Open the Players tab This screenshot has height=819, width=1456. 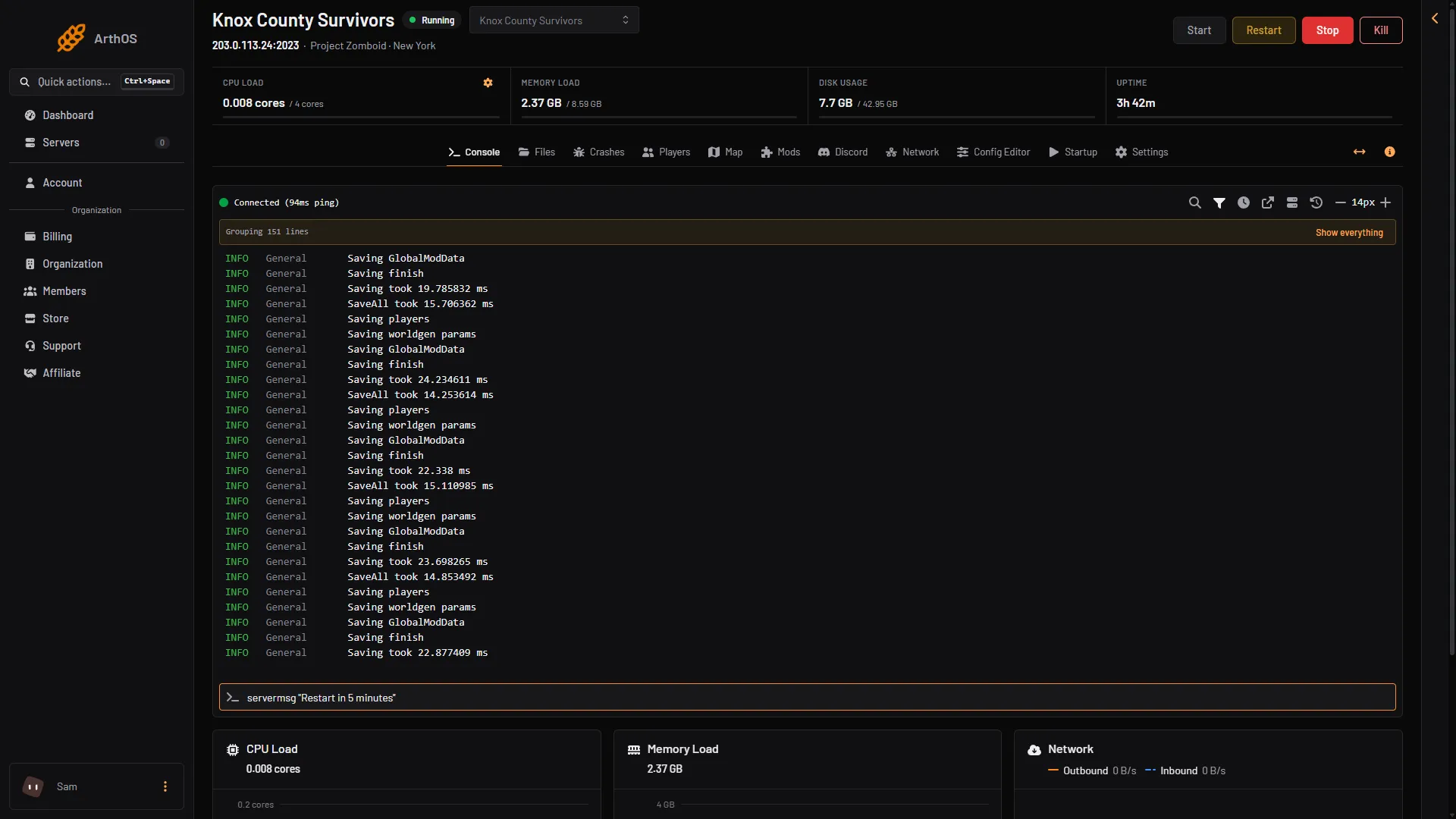(666, 152)
